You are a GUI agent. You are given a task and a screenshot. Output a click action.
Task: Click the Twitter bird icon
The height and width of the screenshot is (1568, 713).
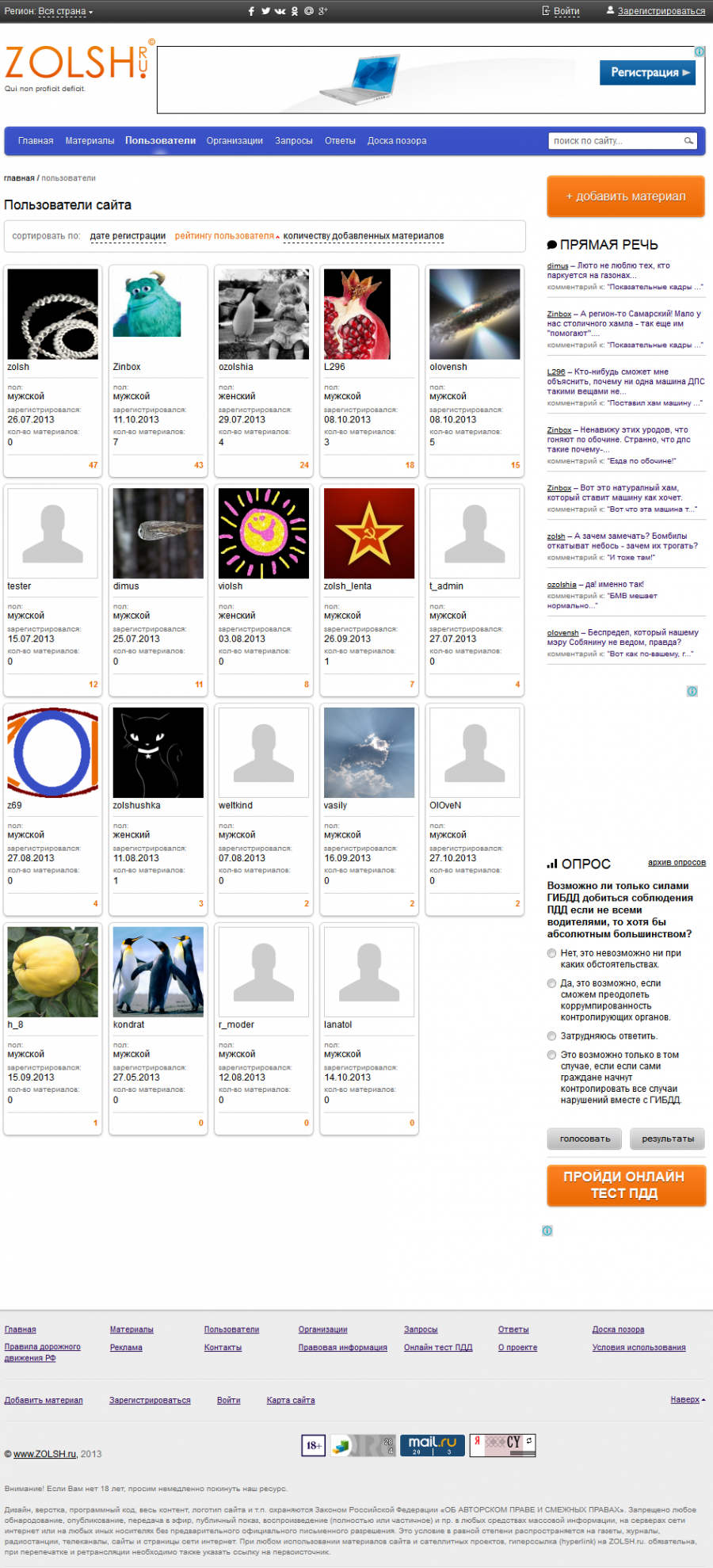265,11
